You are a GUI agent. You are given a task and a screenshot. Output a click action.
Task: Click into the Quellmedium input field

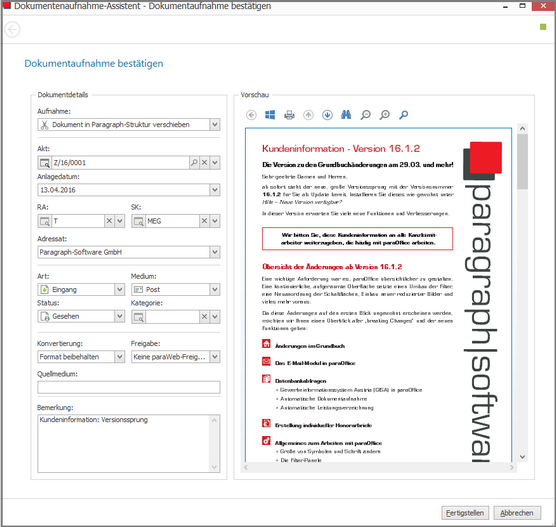pyautogui.click(x=129, y=387)
